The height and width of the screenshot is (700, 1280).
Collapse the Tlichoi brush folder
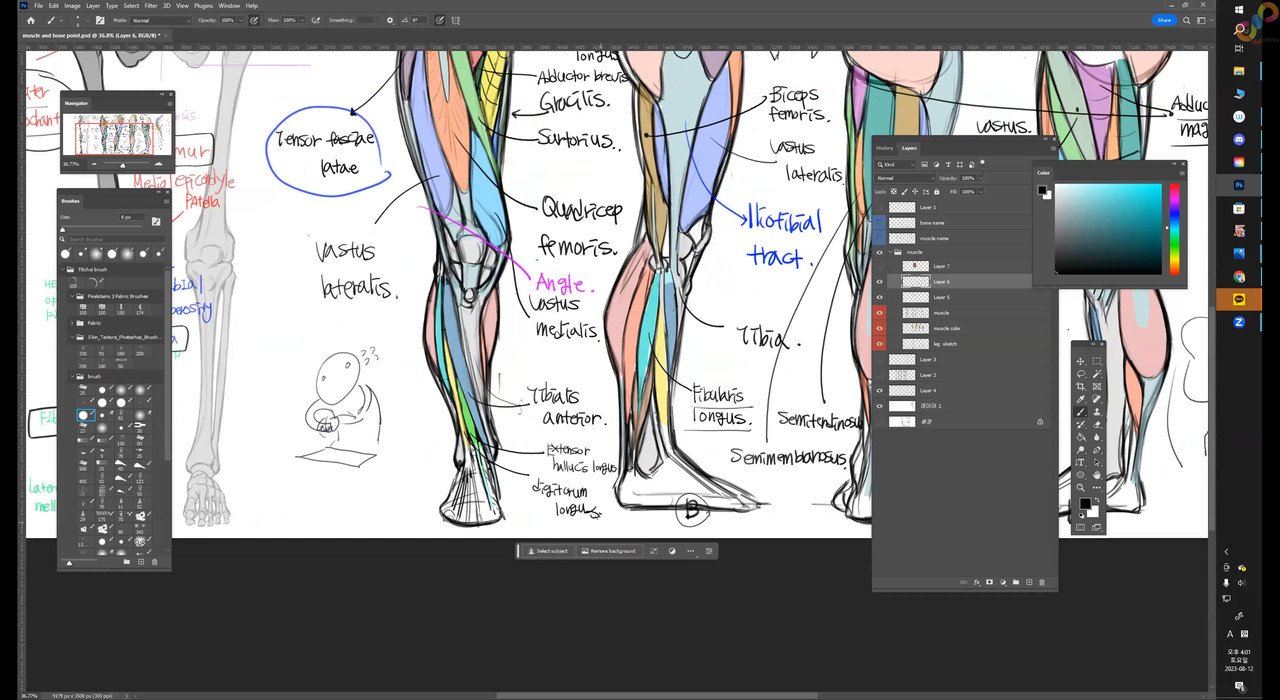point(63,269)
